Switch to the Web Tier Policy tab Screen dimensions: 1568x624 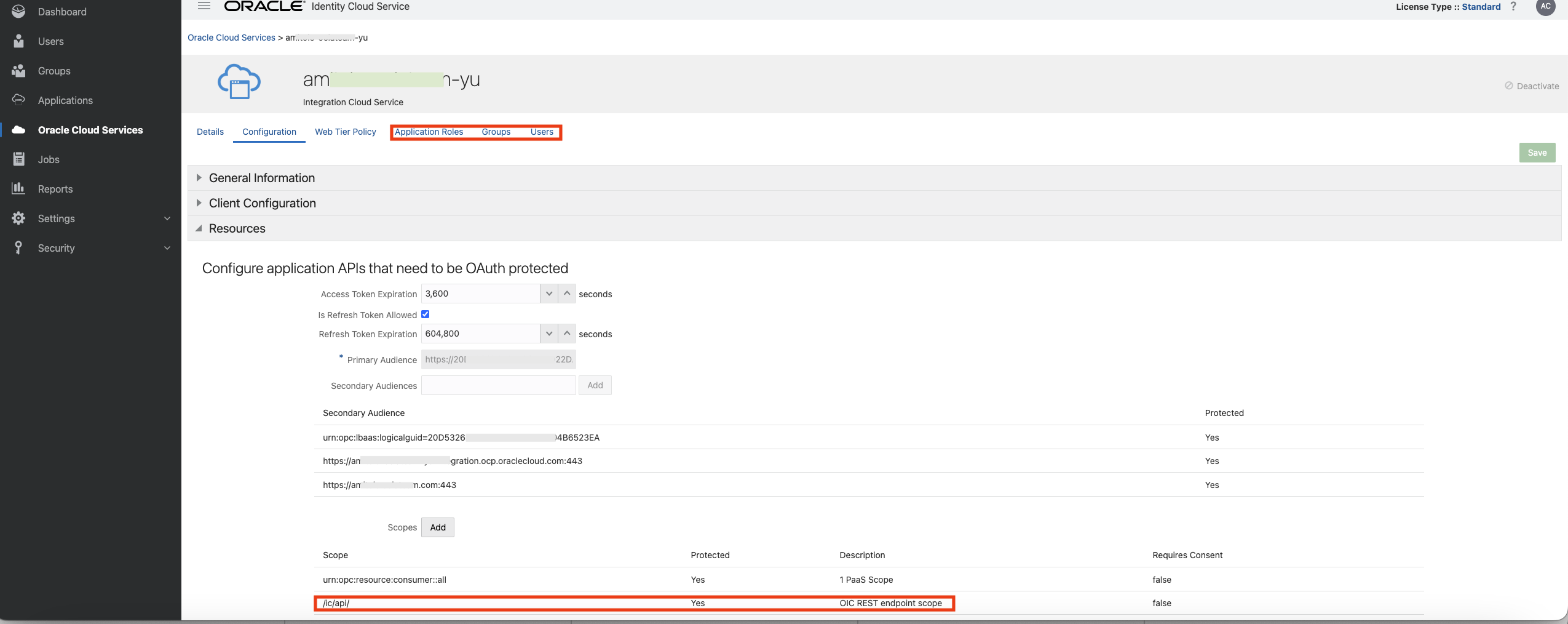(x=345, y=132)
